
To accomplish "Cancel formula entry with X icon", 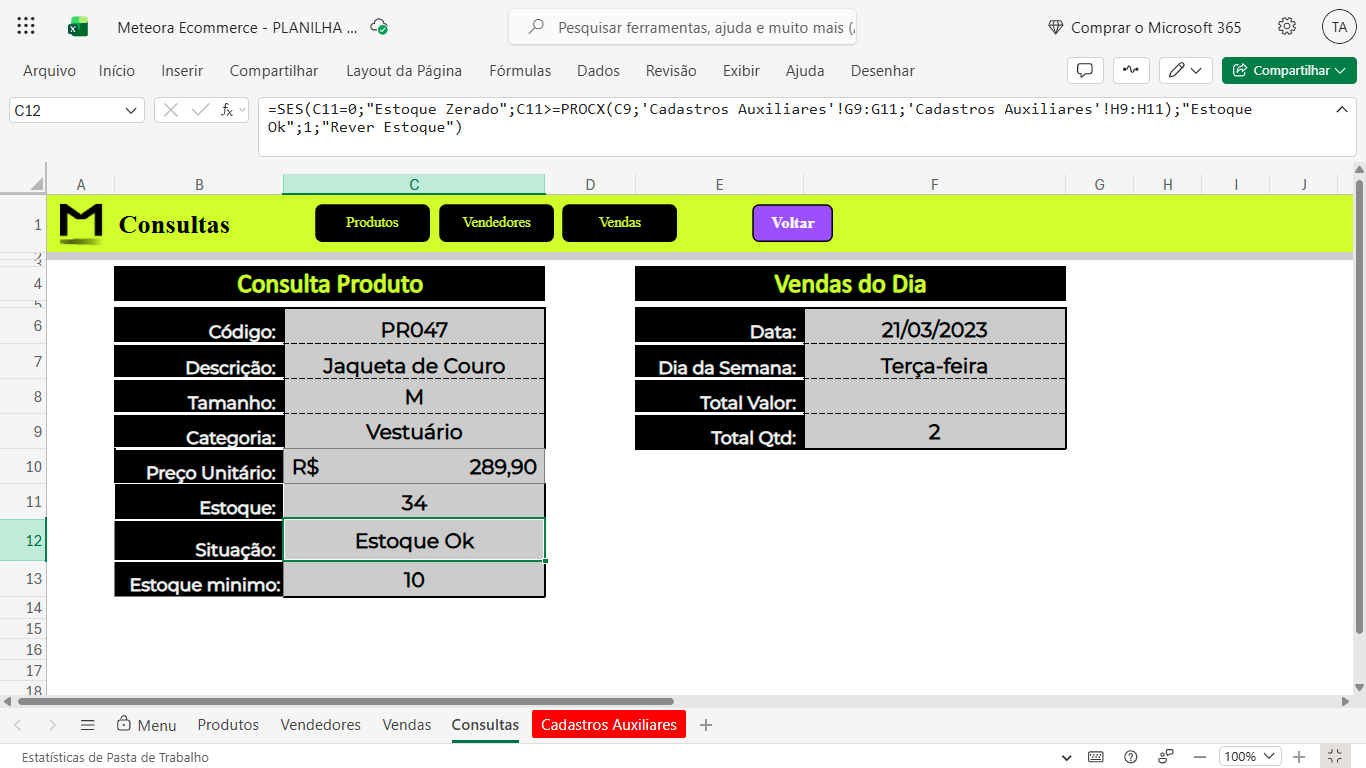I will 171,110.
